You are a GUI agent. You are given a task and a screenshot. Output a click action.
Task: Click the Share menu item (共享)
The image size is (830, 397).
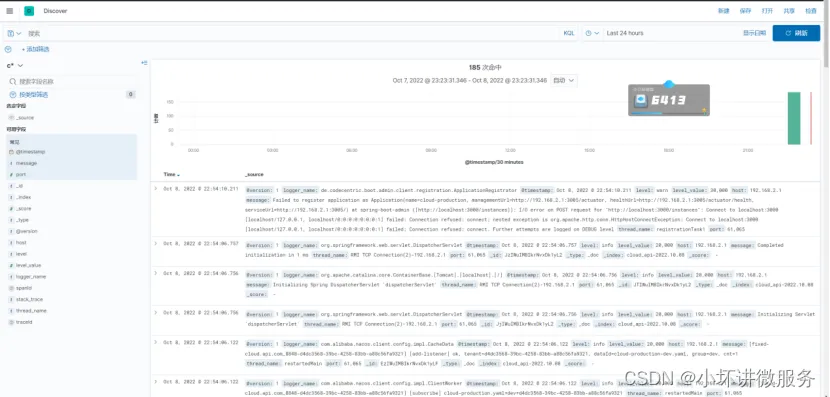pos(789,11)
